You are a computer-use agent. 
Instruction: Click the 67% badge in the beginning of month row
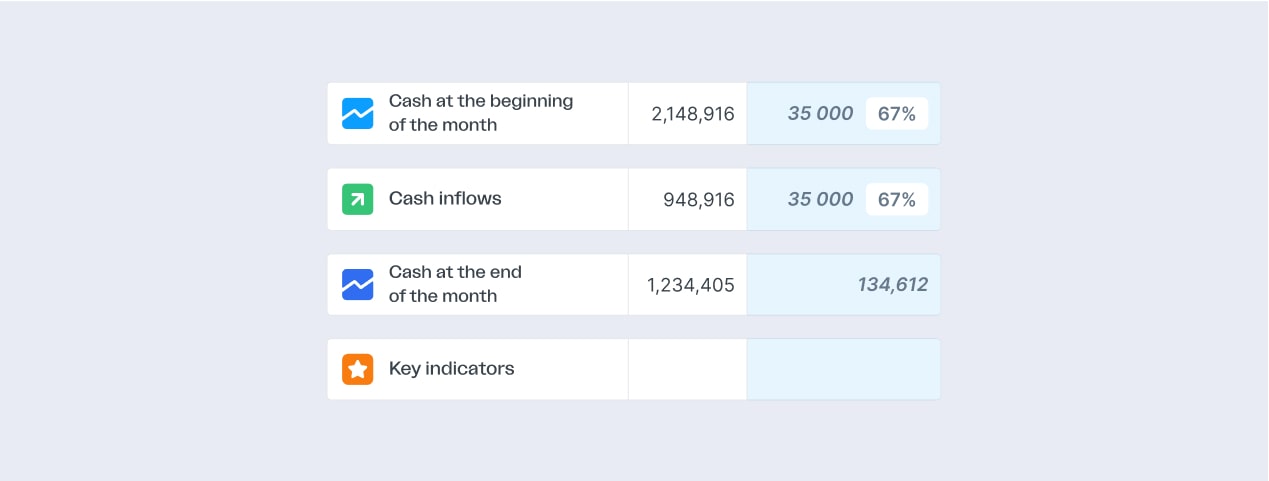point(896,114)
